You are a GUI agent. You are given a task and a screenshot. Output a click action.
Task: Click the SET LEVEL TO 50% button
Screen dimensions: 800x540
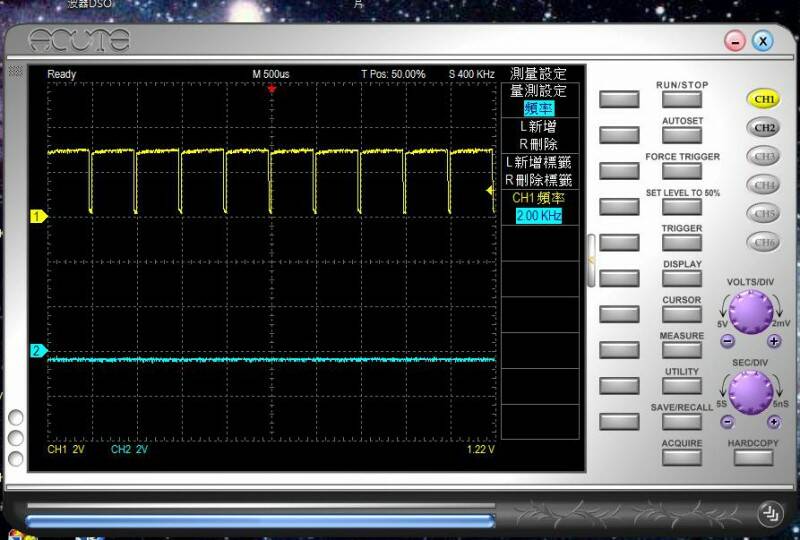click(x=682, y=207)
